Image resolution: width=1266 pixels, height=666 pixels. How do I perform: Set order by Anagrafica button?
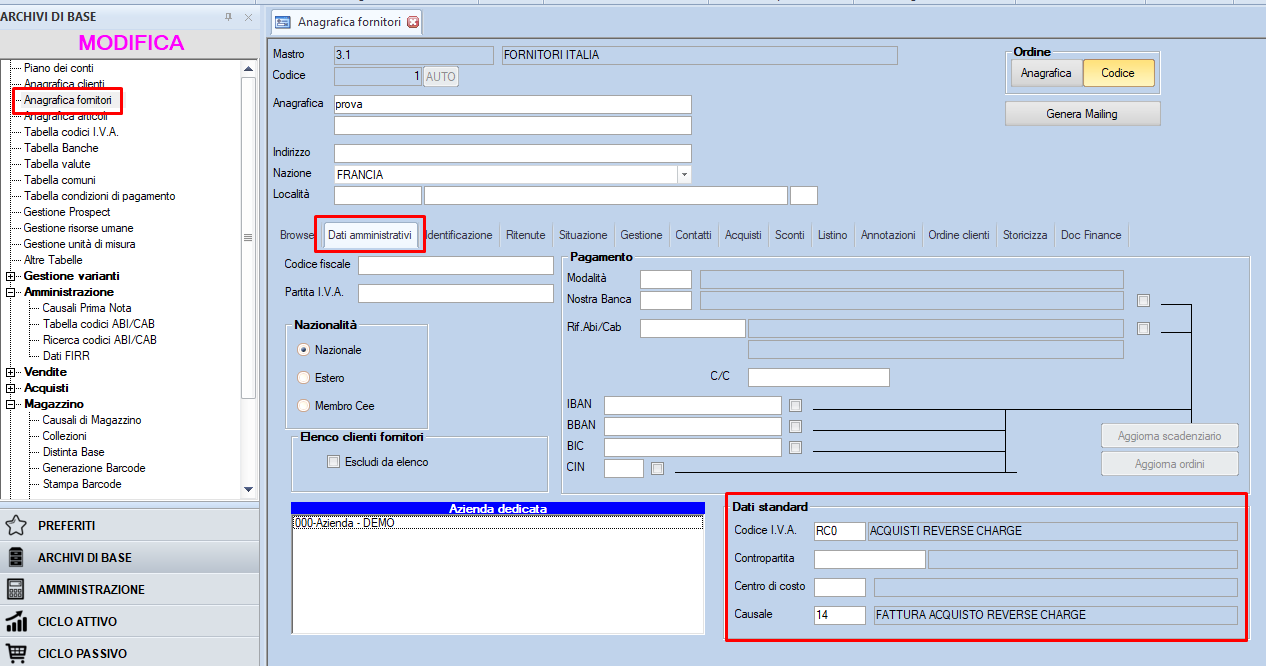[1046, 73]
